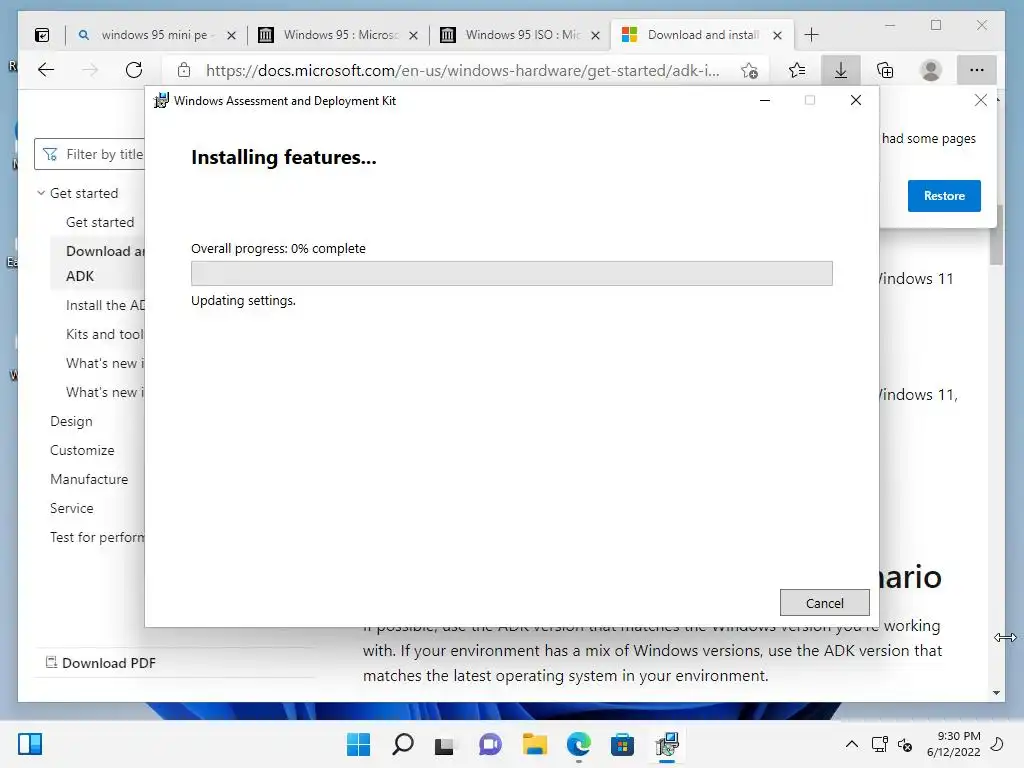The height and width of the screenshot is (768, 1024).
Task: Open a new tab with the plus icon
Action: [x=811, y=35]
